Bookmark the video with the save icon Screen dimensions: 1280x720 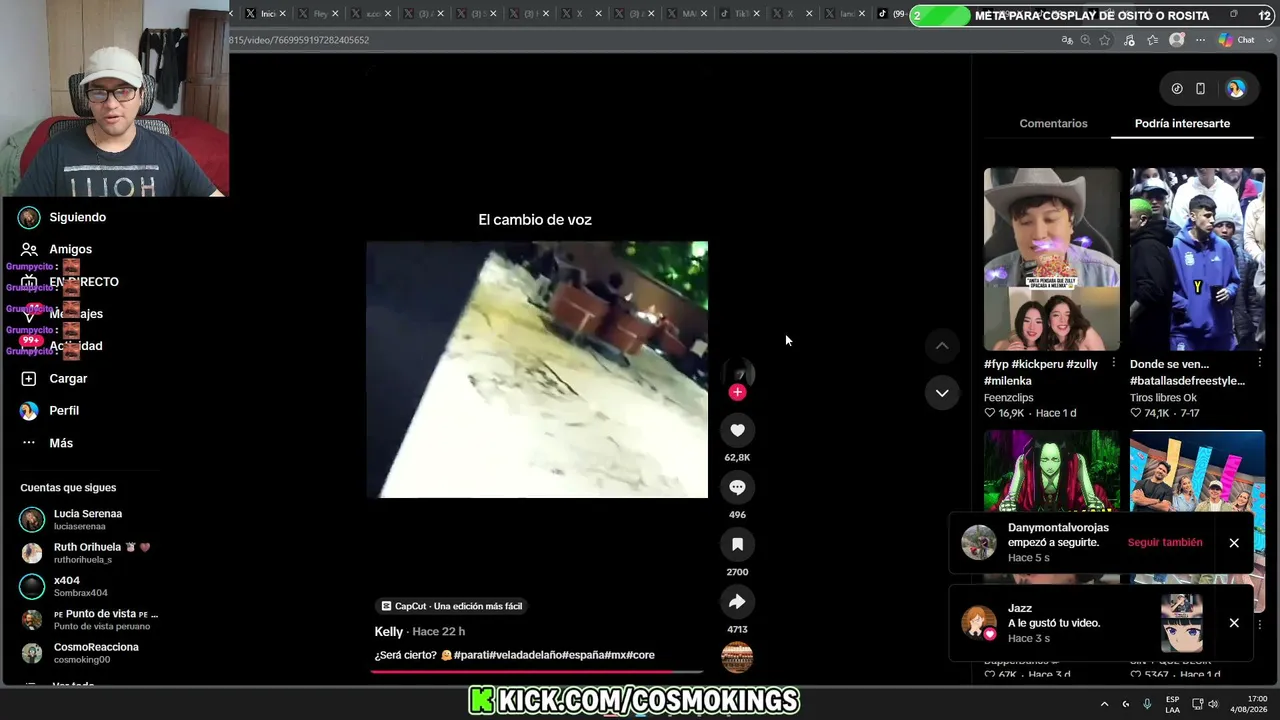[737, 544]
